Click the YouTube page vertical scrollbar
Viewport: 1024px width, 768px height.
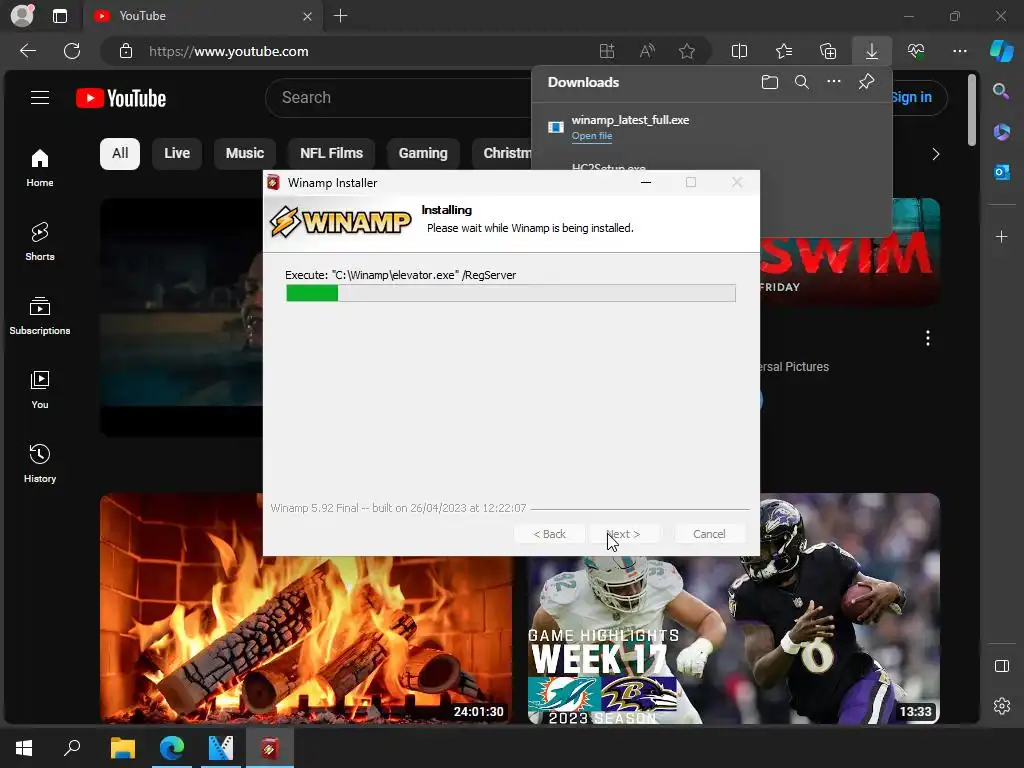click(972, 110)
